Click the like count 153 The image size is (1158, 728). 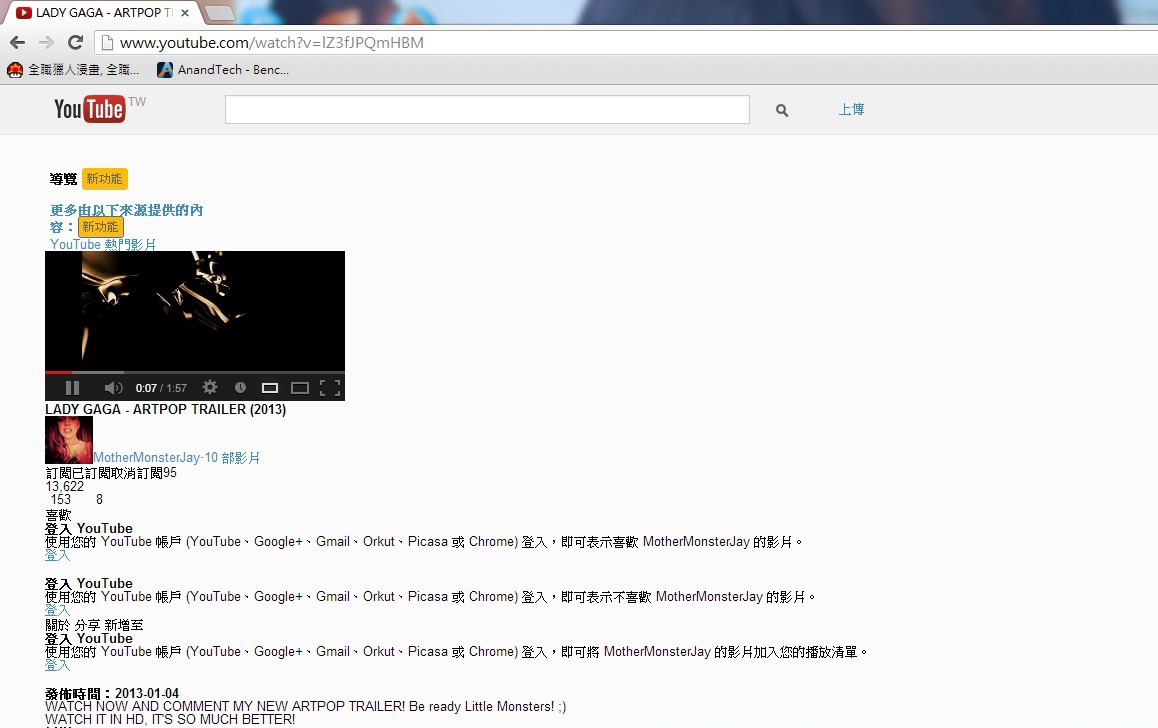tap(61, 500)
